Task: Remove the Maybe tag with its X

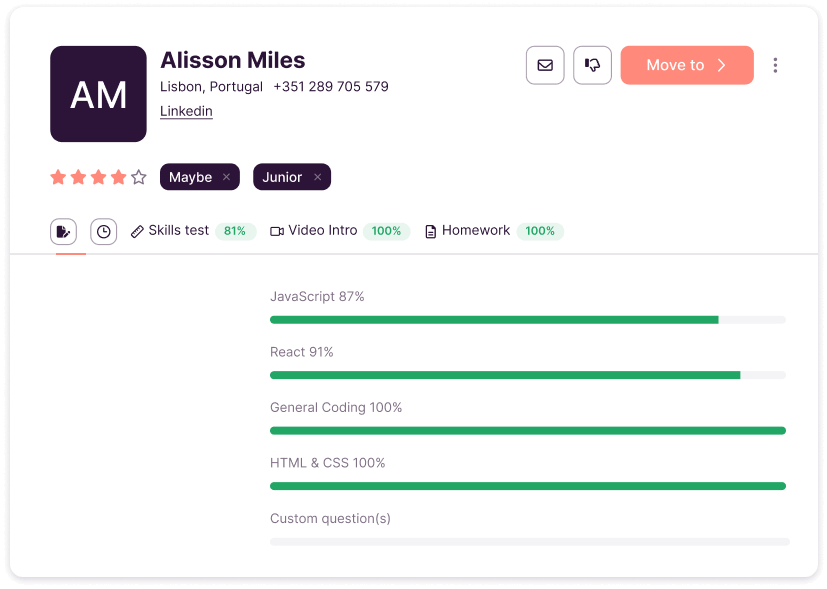Action: pos(226,177)
